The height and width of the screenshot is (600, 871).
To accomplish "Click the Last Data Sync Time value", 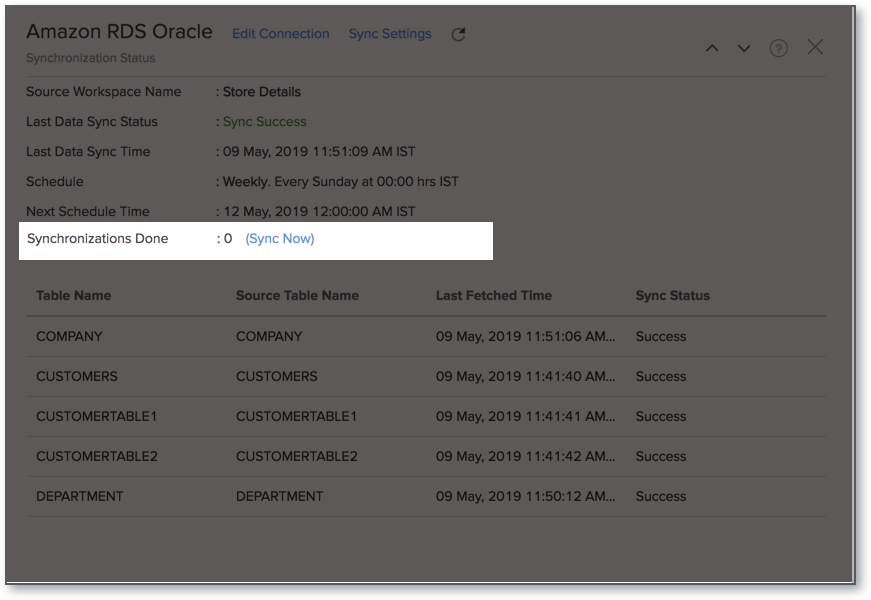I will 319,152.
